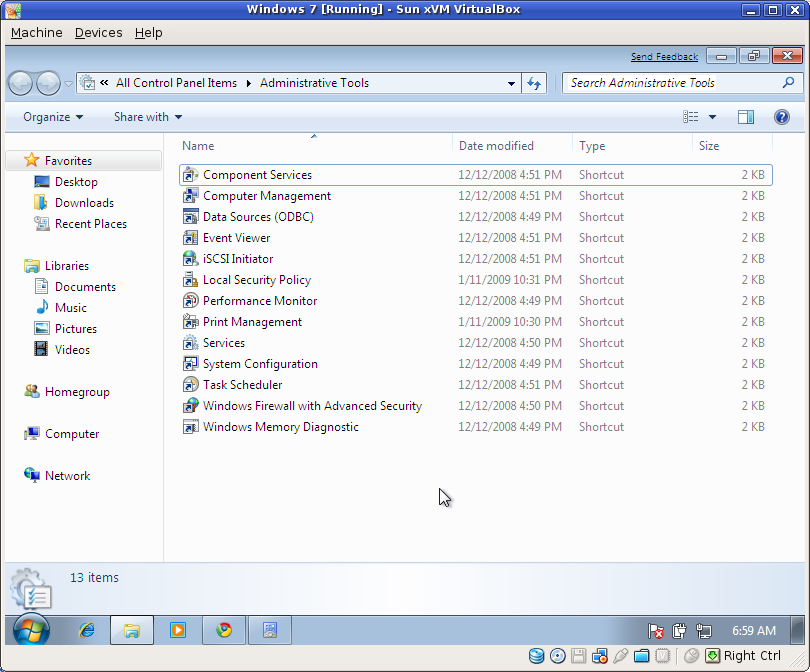Click the Help question mark icon
Viewport: 810px width, 672px height.
coord(781,117)
